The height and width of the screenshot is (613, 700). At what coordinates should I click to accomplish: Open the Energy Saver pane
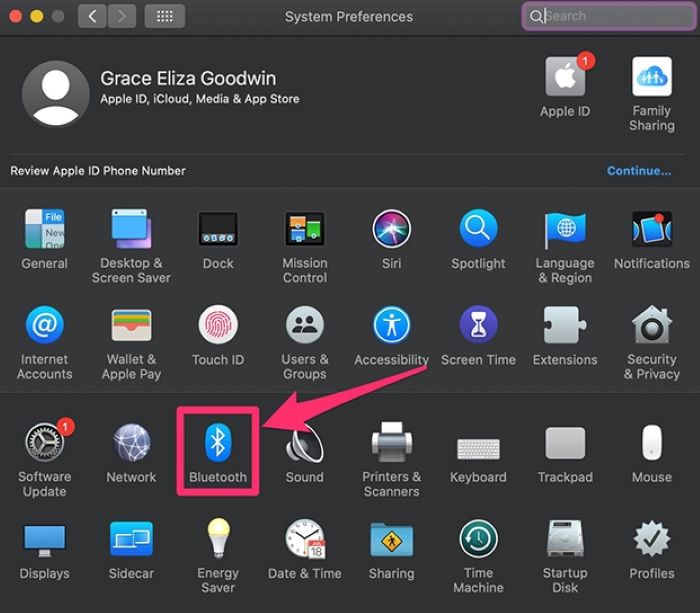pos(218,540)
